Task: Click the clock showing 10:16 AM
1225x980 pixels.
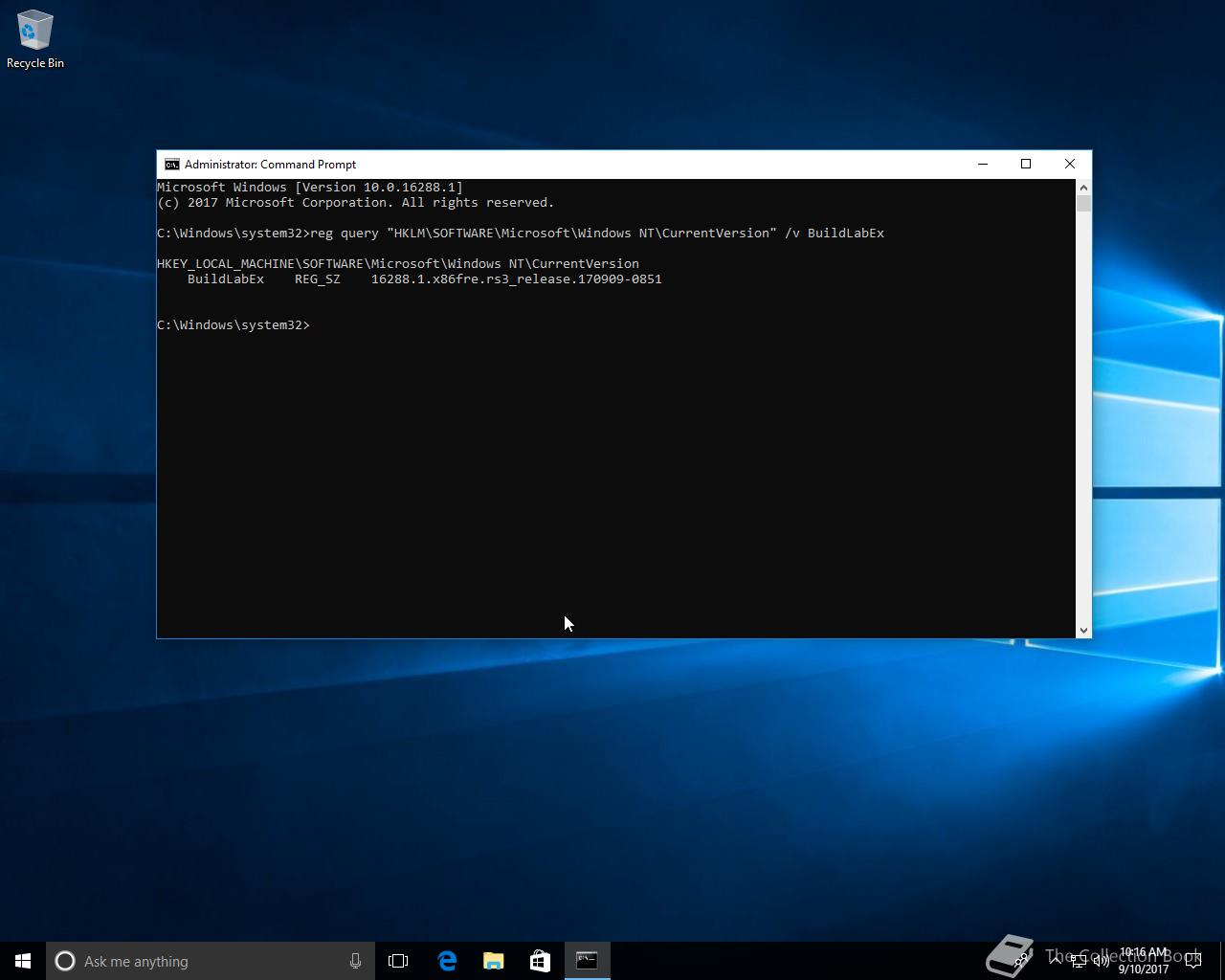Action: [1144, 961]
